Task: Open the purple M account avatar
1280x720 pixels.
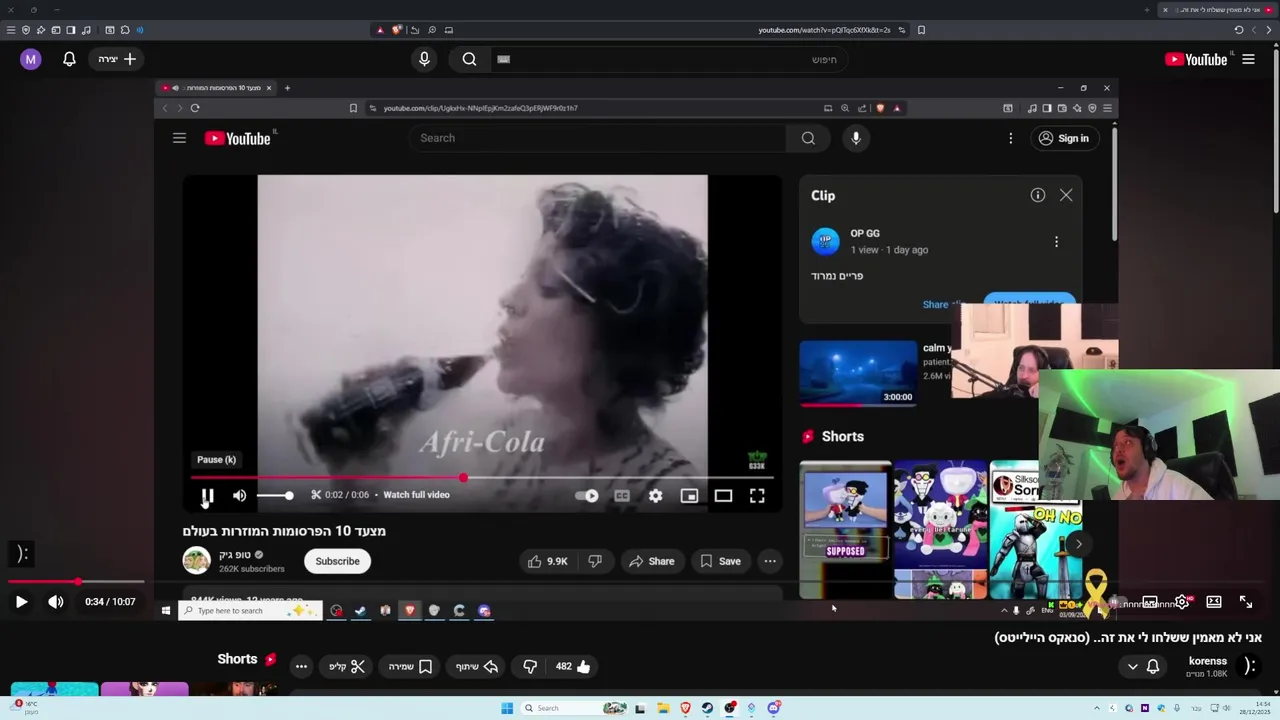Action: point(30,59)
